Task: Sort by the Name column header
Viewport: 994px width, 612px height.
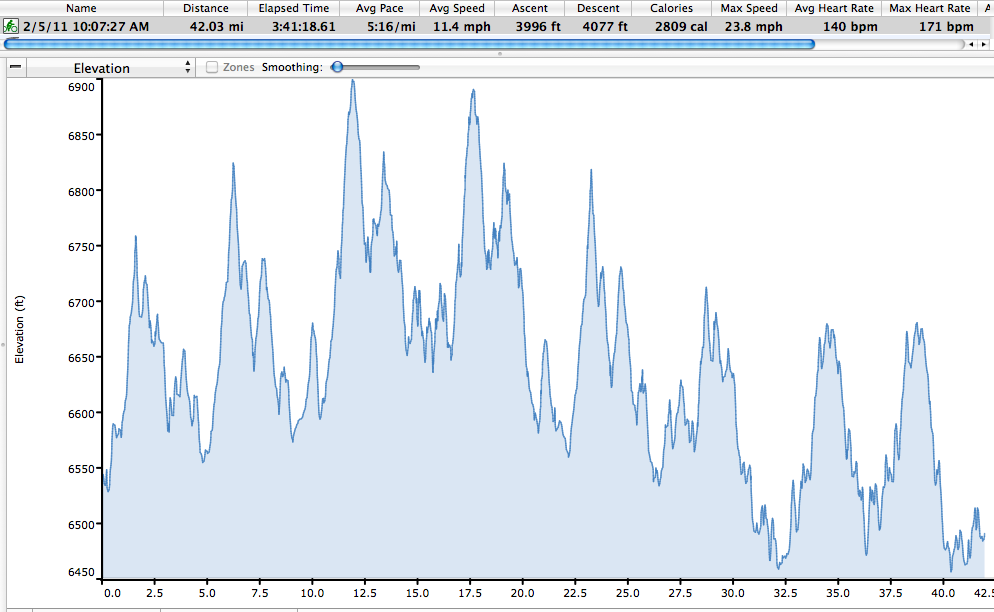Action: click(81, 8)
